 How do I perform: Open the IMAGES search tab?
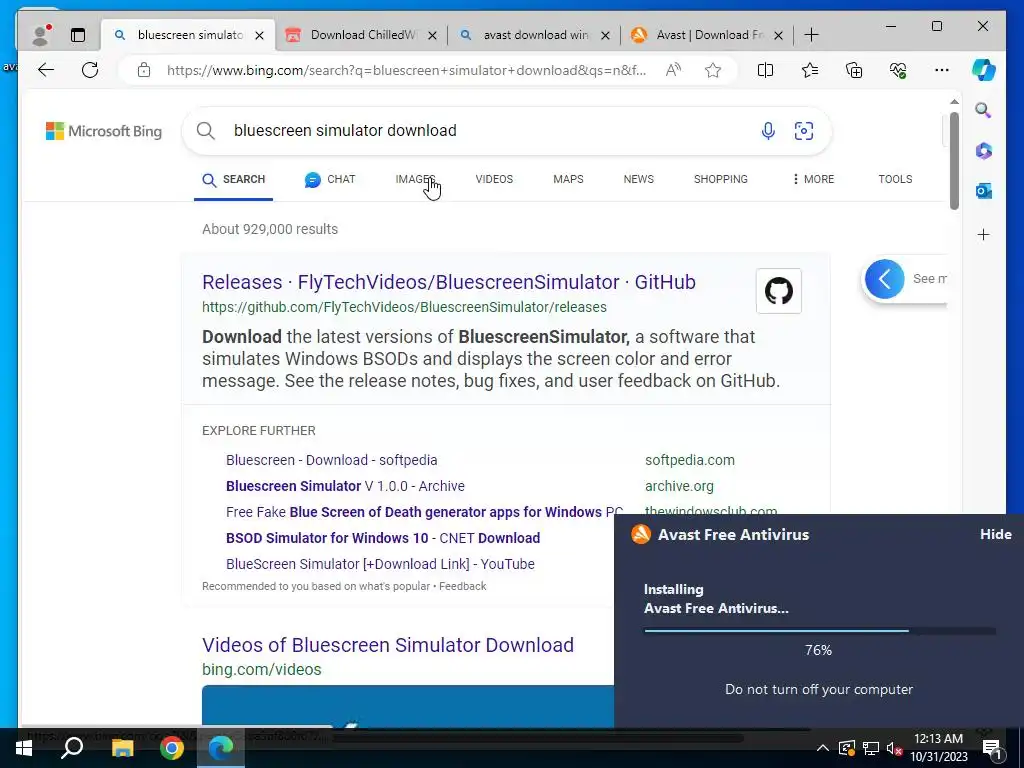415,180
